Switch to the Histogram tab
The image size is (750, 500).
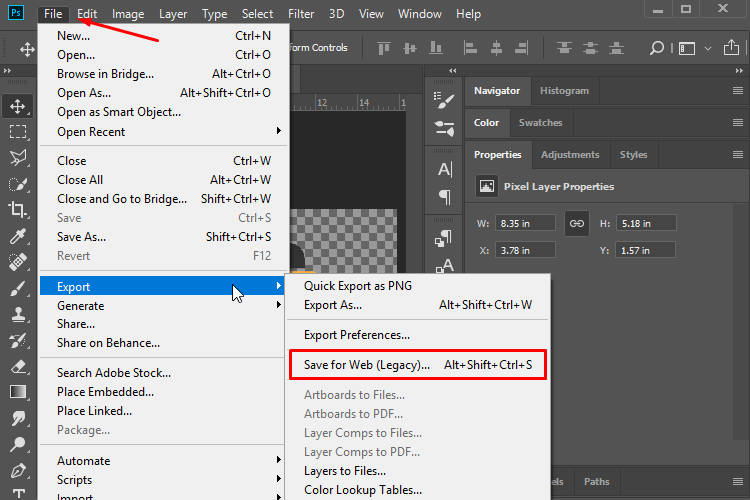coord(564,90)
